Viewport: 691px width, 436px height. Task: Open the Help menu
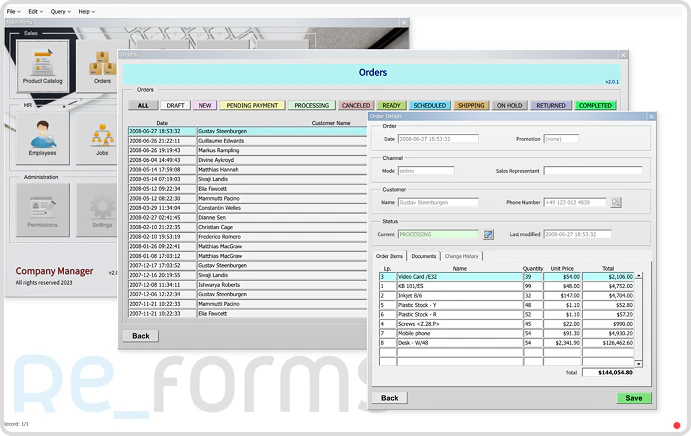86,11
